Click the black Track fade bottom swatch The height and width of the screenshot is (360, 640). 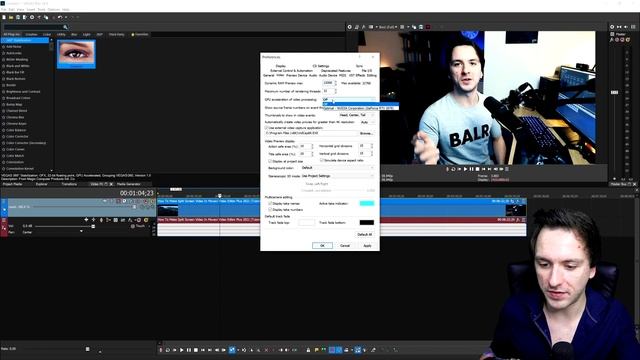pos(367,222)
